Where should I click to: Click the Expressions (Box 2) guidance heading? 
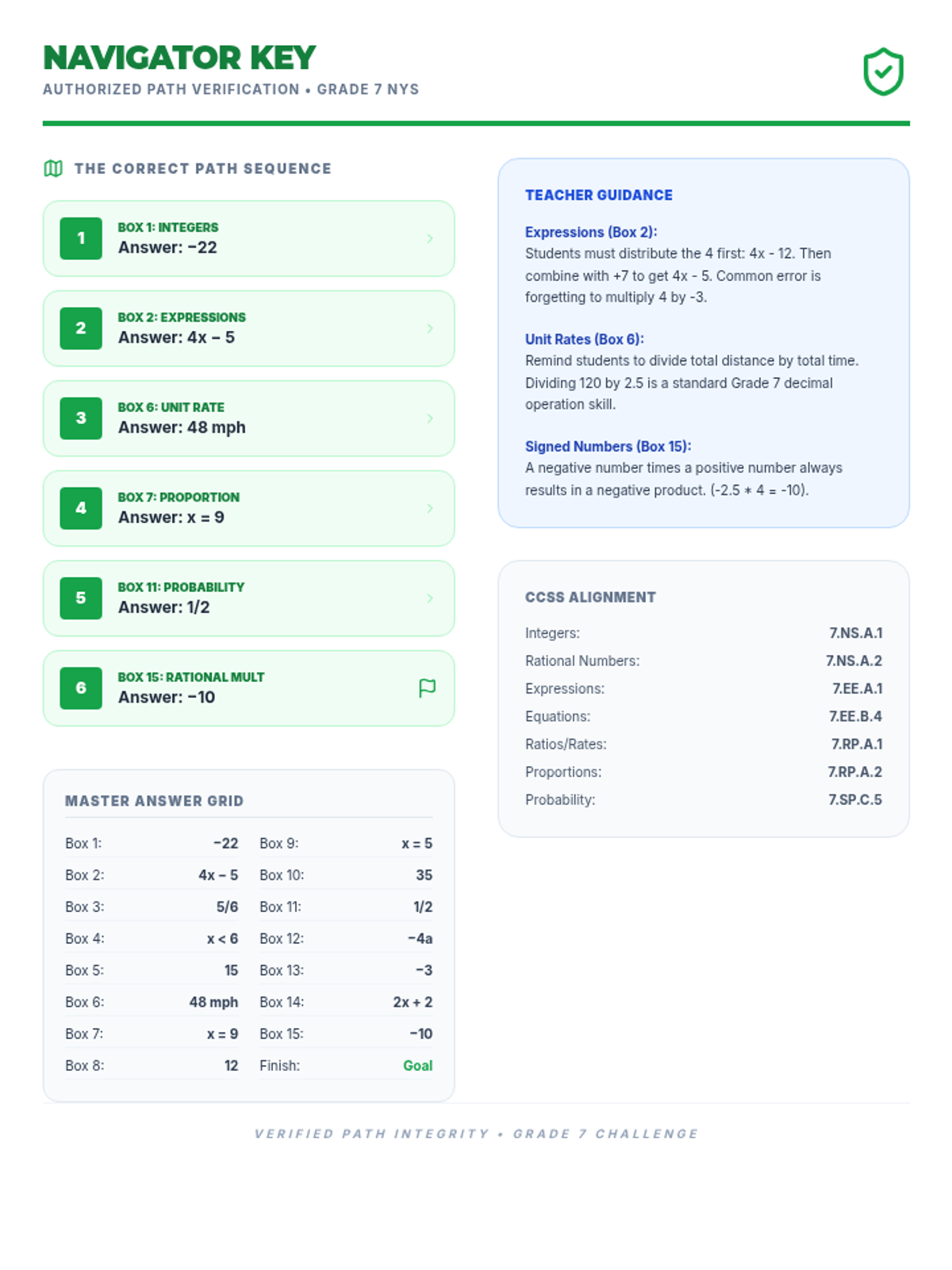click(x=591, y=232)
